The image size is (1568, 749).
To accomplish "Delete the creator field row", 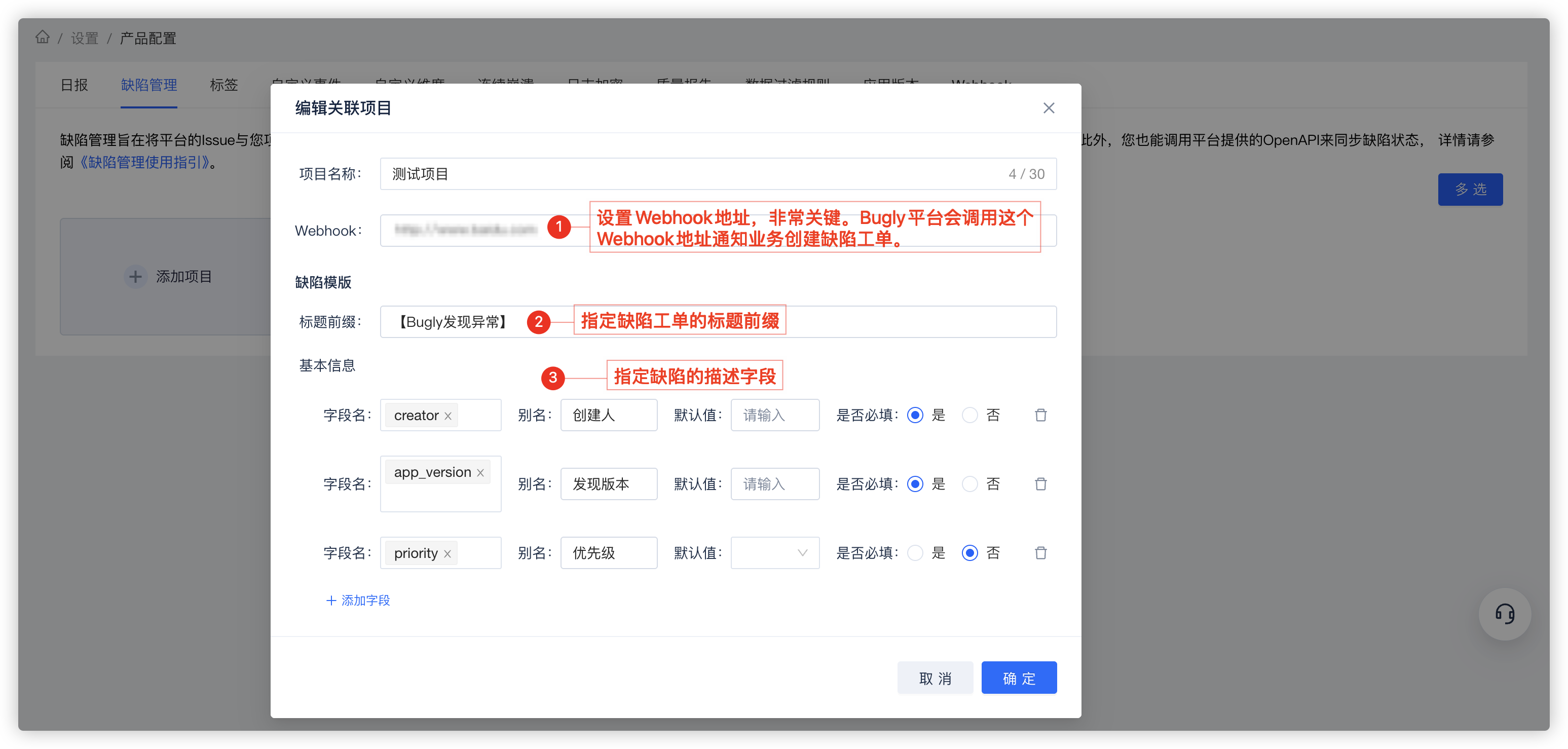I will coord(1040,415).
